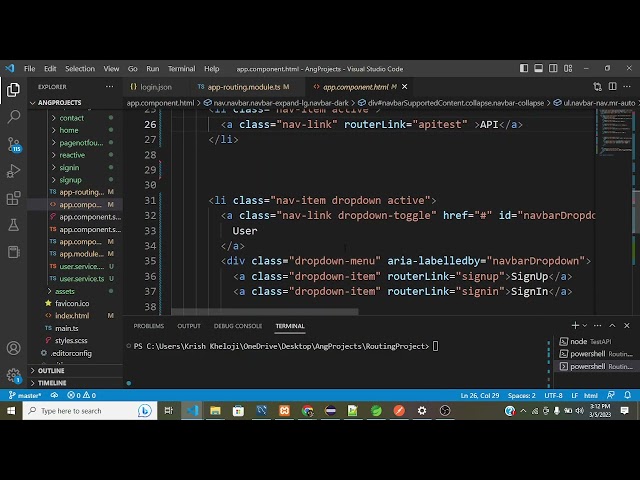Open the Search view in activity bar
Viewport: 640px width, 480px height.
tap(13, 117)
